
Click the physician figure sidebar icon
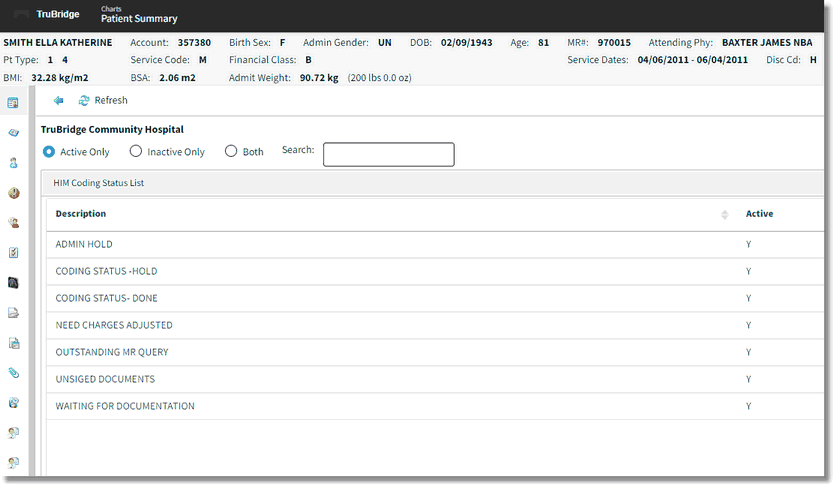13,163
